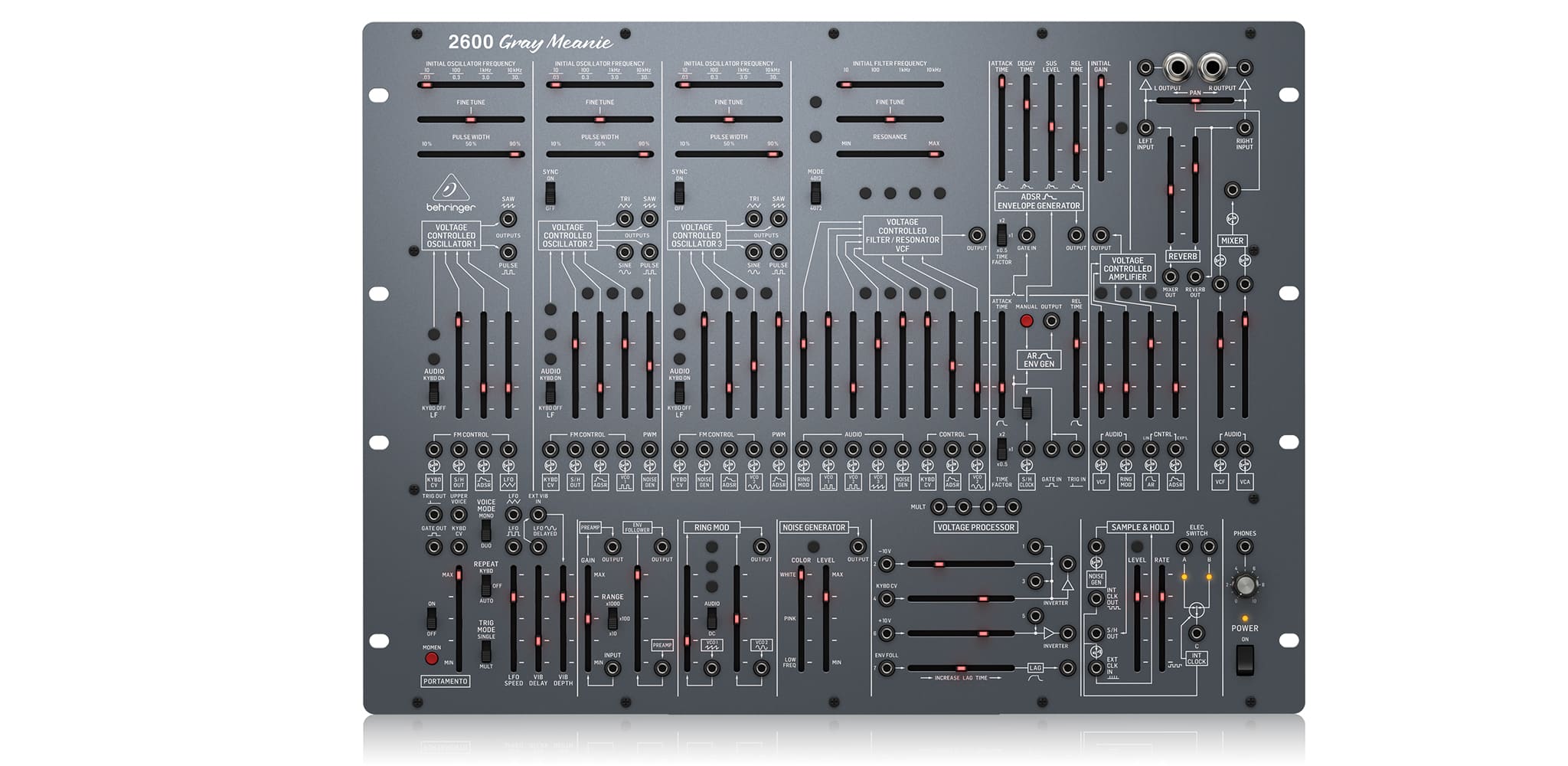Set Oscillator 1 to LF mode switch
Image resolution: width=1568 pixels, height=766 pixels.
click(x=434, y=393)
